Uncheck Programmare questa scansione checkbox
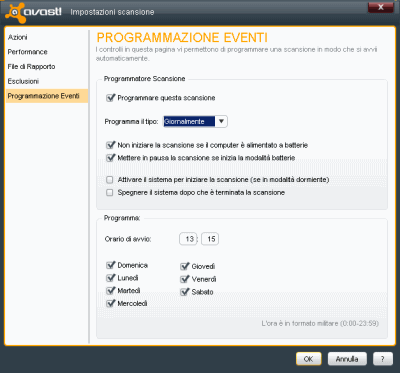 pyautogui.click(x=110, y=98)
